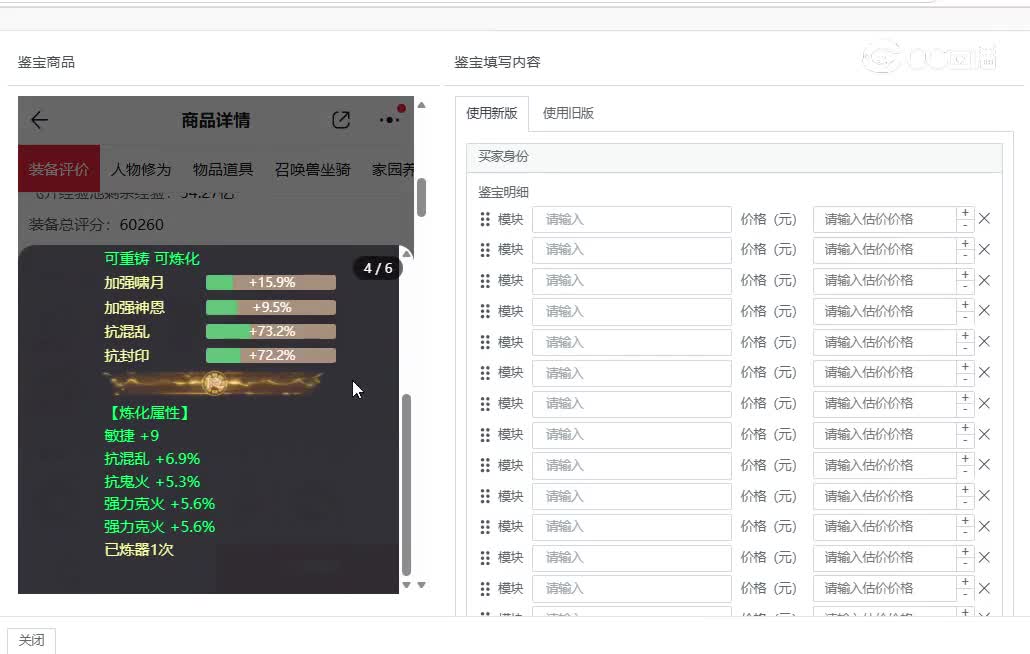Viewport: 1030px width, 654px height.
Task: Click the drag handle of the second 模块 row
Action: [x=485, y=250]
